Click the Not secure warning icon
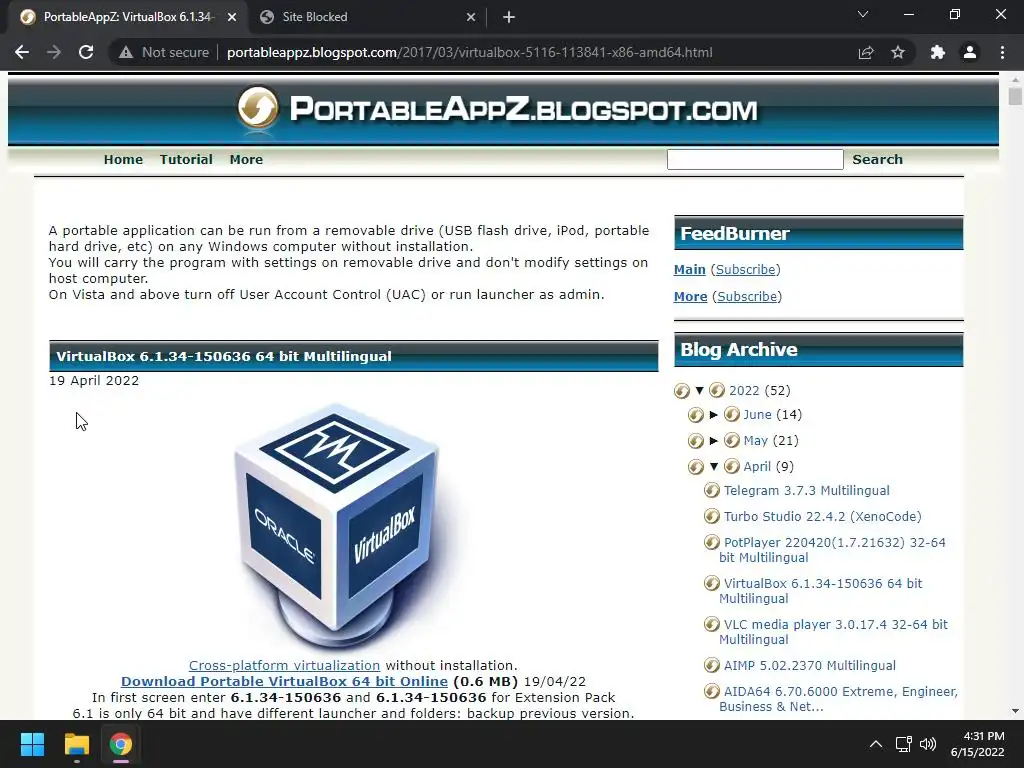 (x=126, y=52)
